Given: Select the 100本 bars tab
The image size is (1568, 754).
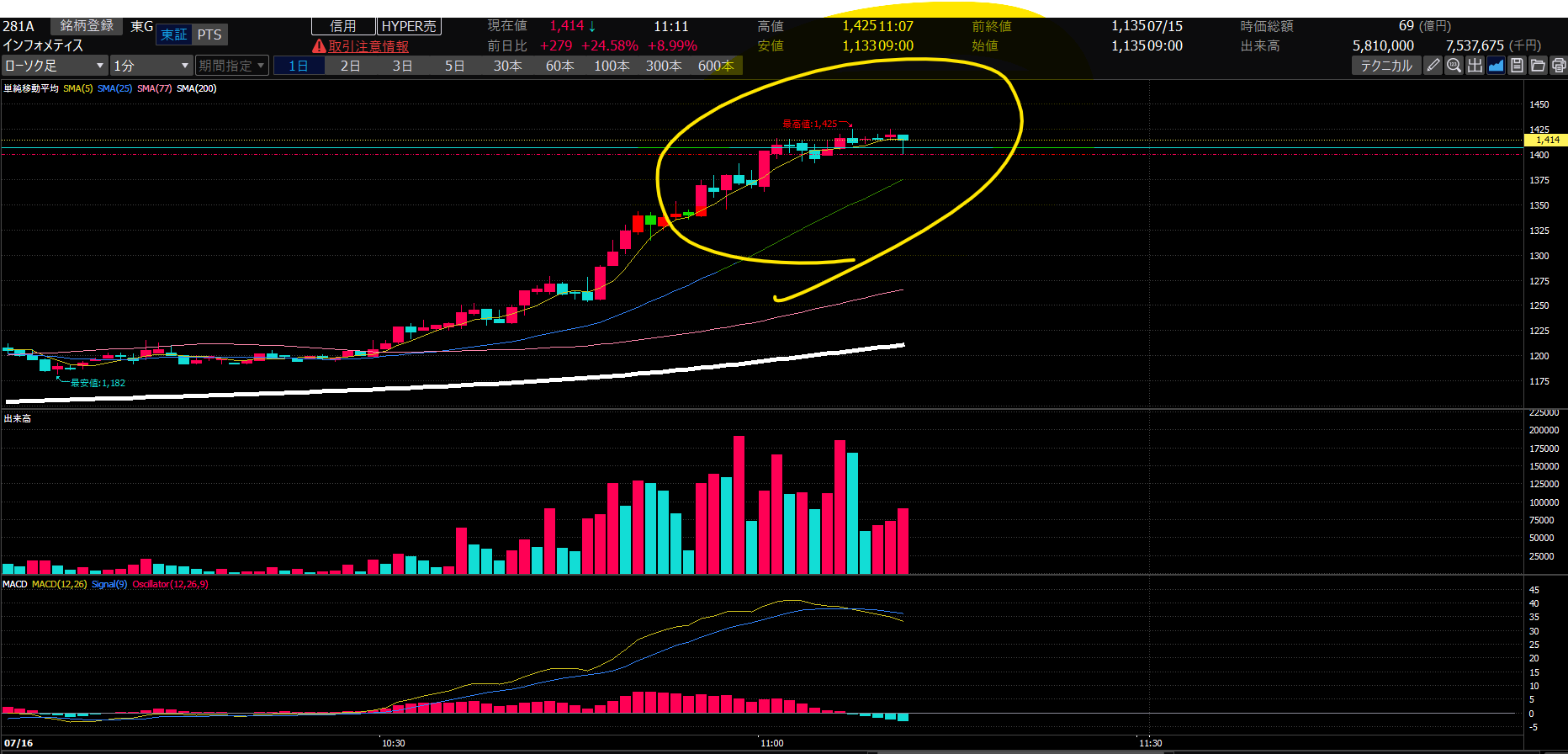Looking at the screenshot, I should [x=612, y=66].
